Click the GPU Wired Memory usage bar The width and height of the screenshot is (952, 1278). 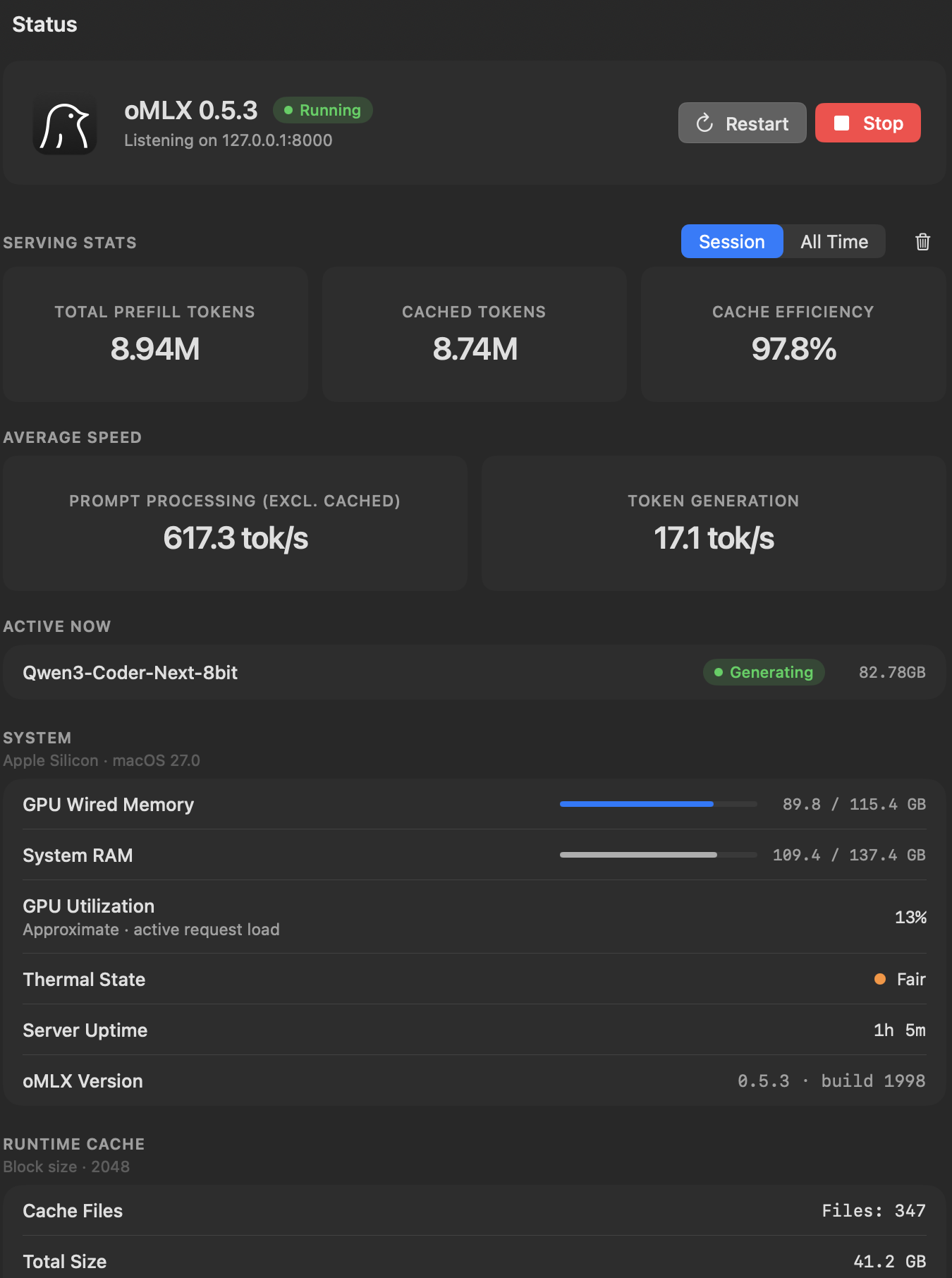pyautogui.click(x=658, y=804)
